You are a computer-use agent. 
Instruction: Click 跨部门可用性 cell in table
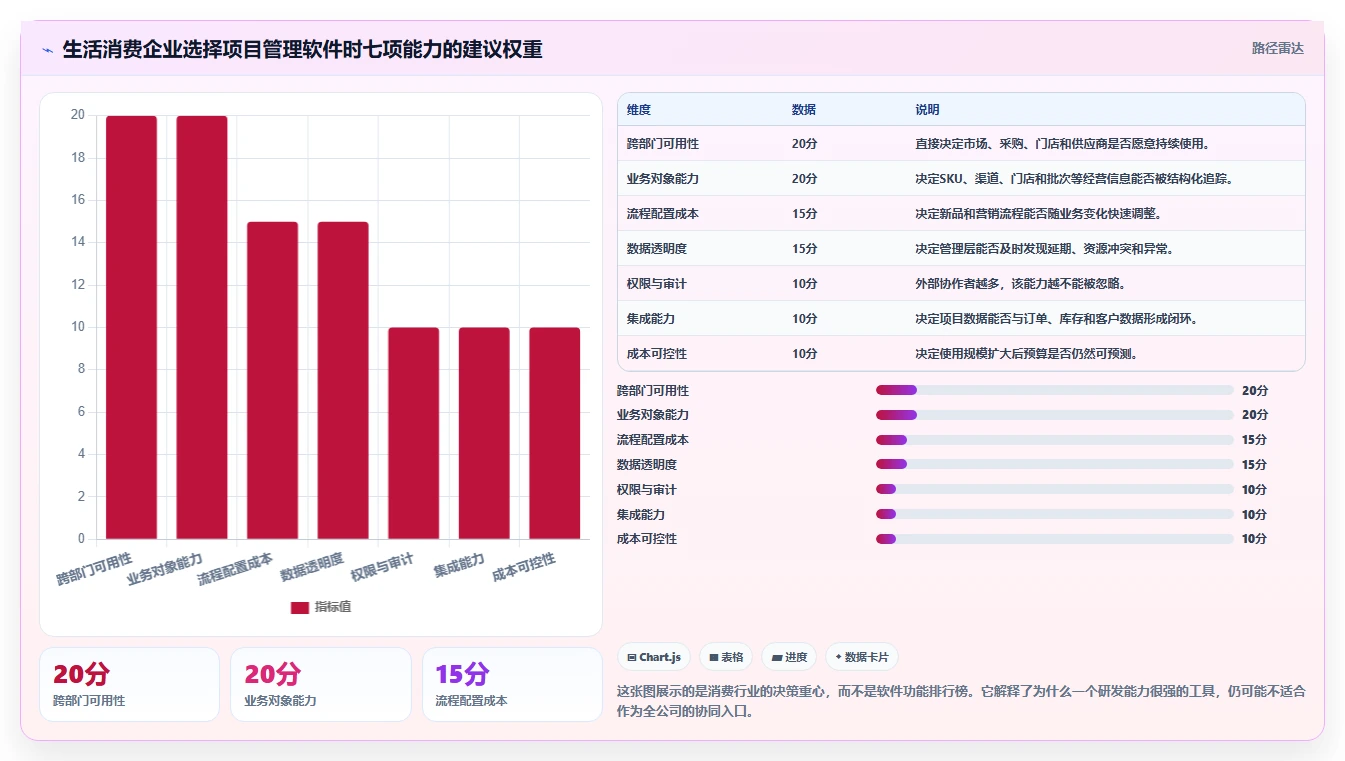point(663,144)
